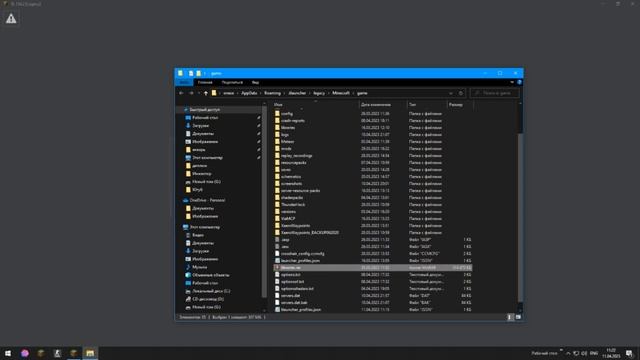Jump to legacy in the address path

point(319,93)
